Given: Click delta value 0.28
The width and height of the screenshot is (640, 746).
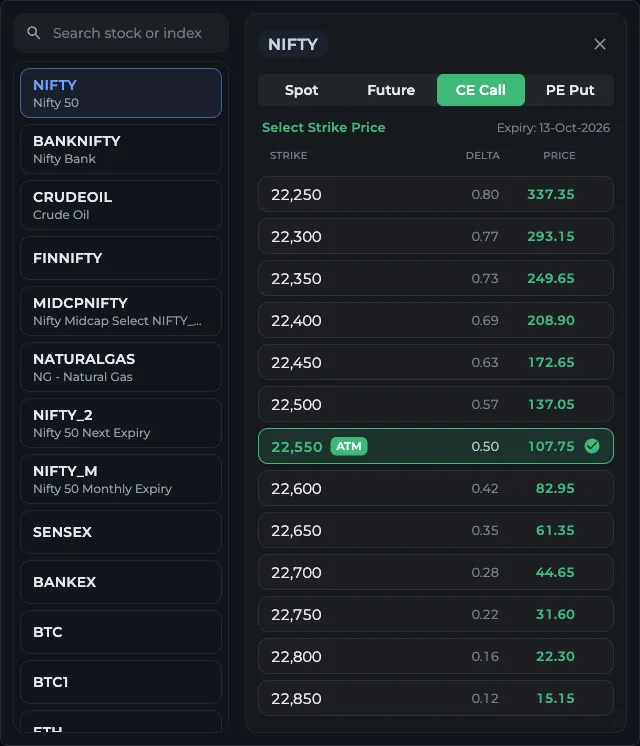Looking at the screenshot, I should point(485,572).
